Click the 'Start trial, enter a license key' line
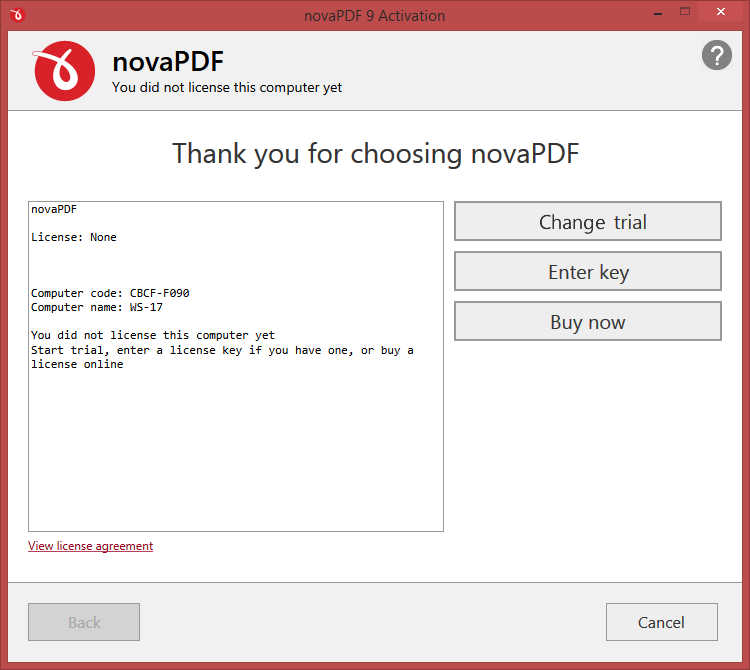The height and width of the screenshot is (670, 750). [x=222, y=350]
